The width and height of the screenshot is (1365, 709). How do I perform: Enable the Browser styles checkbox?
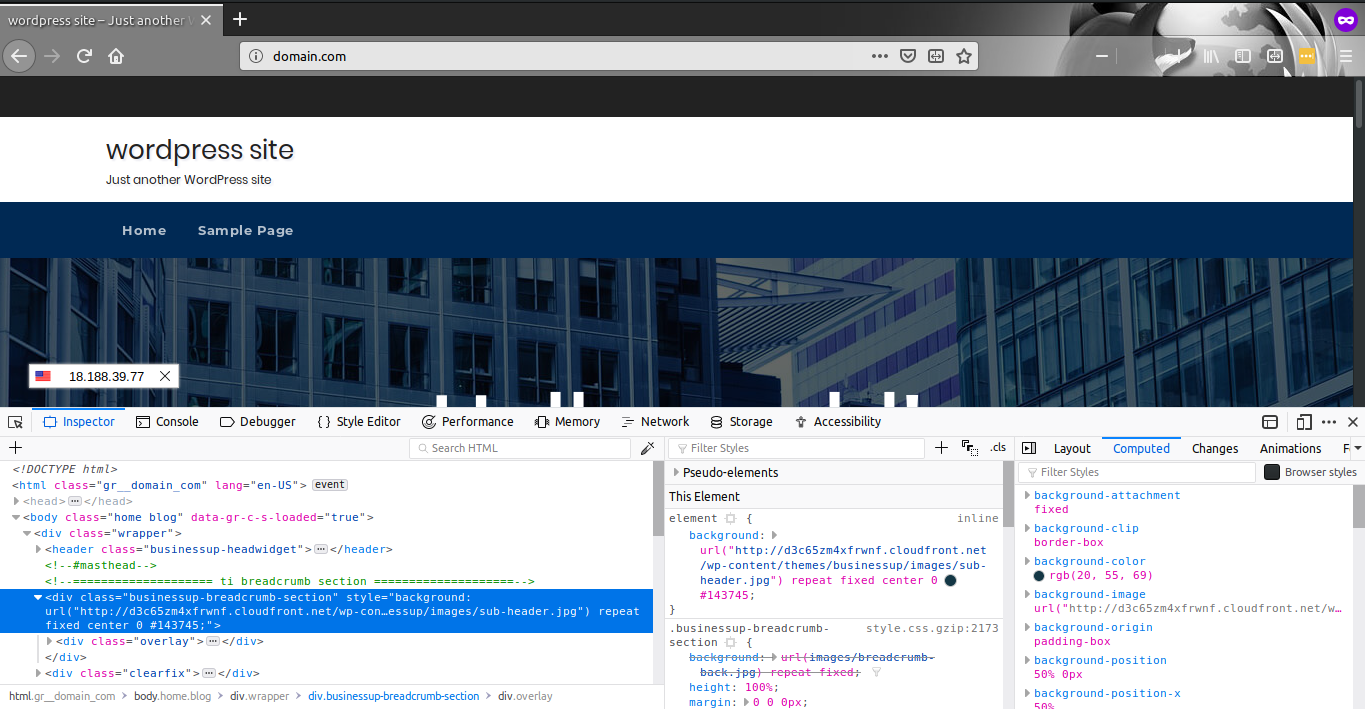pos(1272,472)
